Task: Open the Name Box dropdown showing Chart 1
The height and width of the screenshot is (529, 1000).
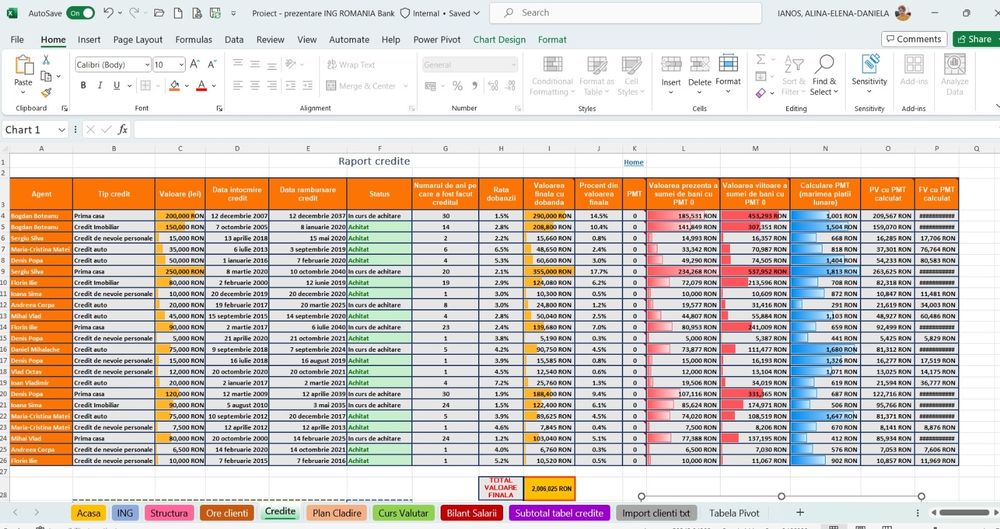Action: 61,130
